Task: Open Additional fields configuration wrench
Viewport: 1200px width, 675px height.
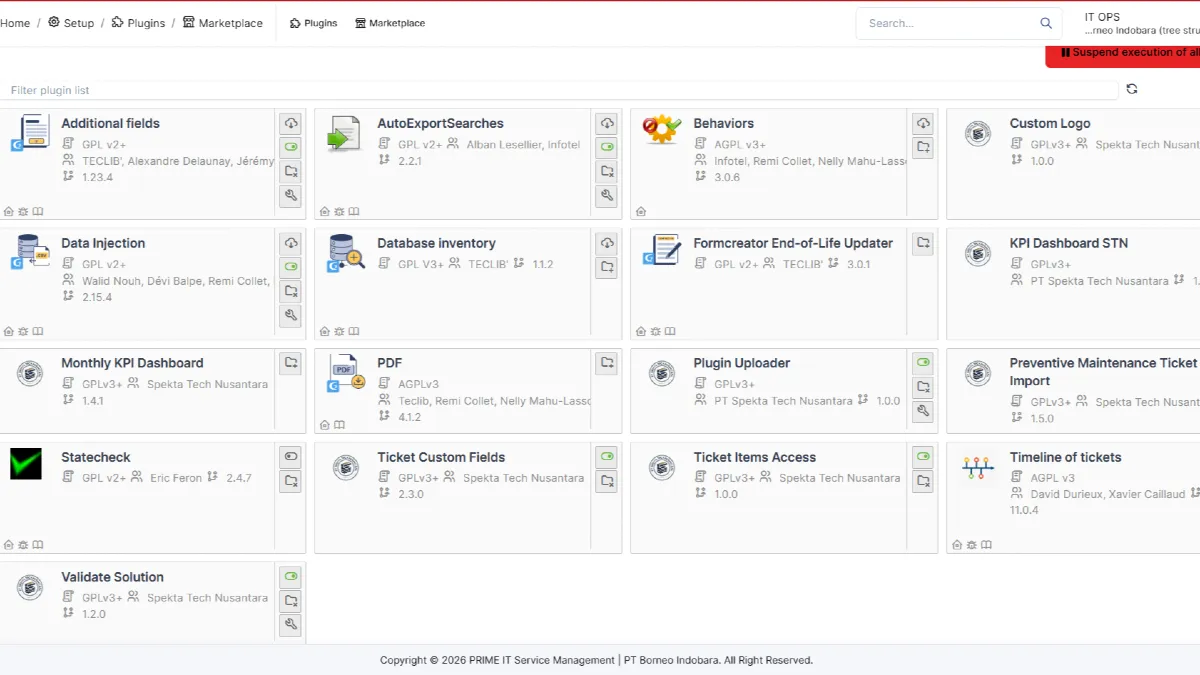Action: (x=291, y=196)
